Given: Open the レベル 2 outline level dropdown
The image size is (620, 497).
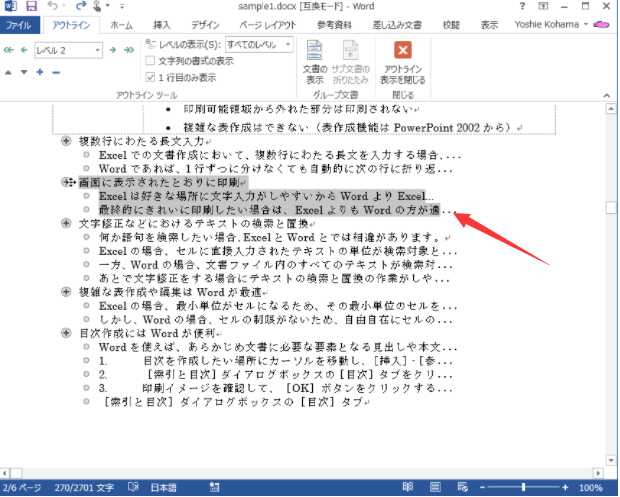Looking at the screenshot, I should pos(97,50).
